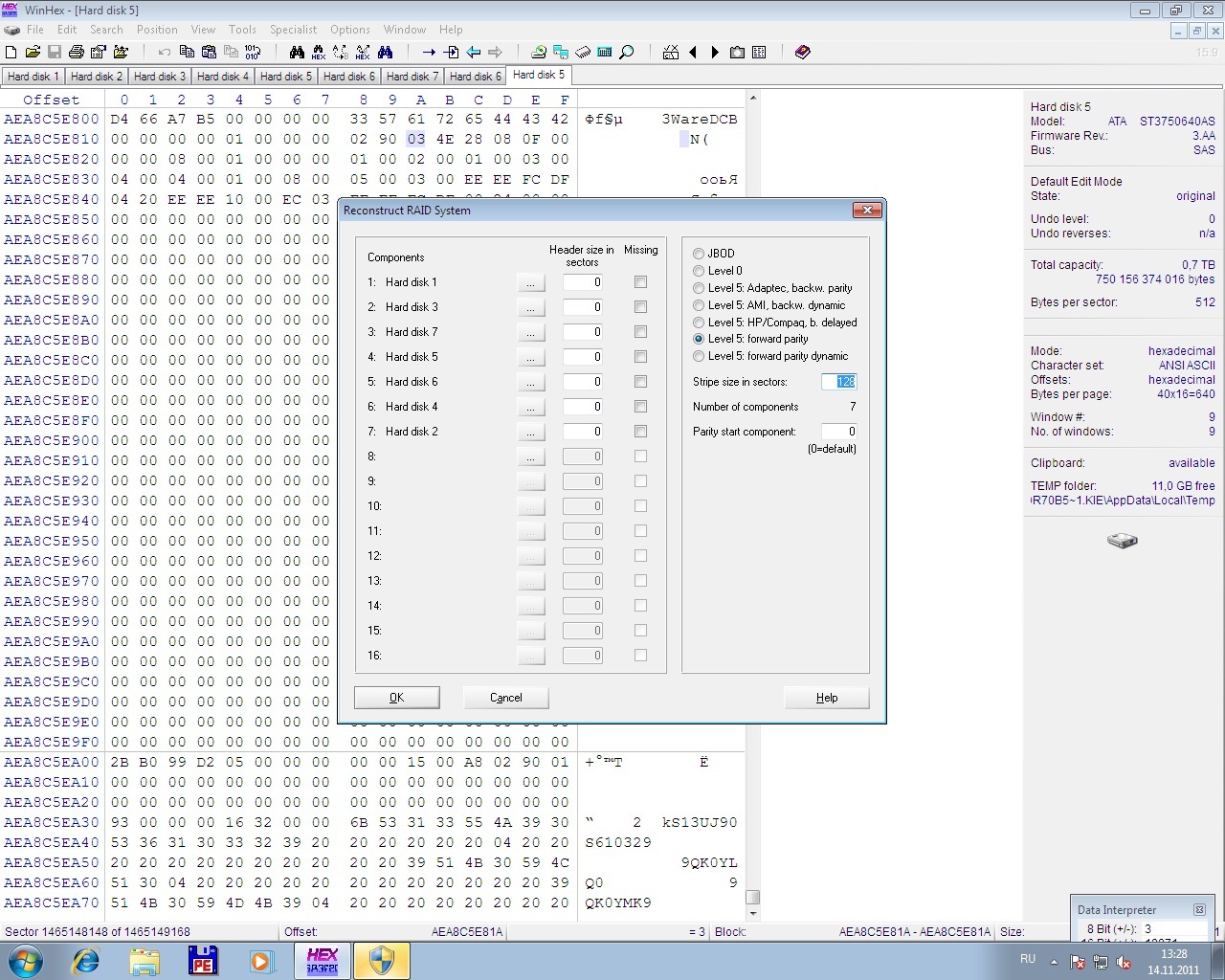This screenshot has width=1225, height=980.
Task: Switch to the Hard disk 1 tab
Action: [33, 77]
